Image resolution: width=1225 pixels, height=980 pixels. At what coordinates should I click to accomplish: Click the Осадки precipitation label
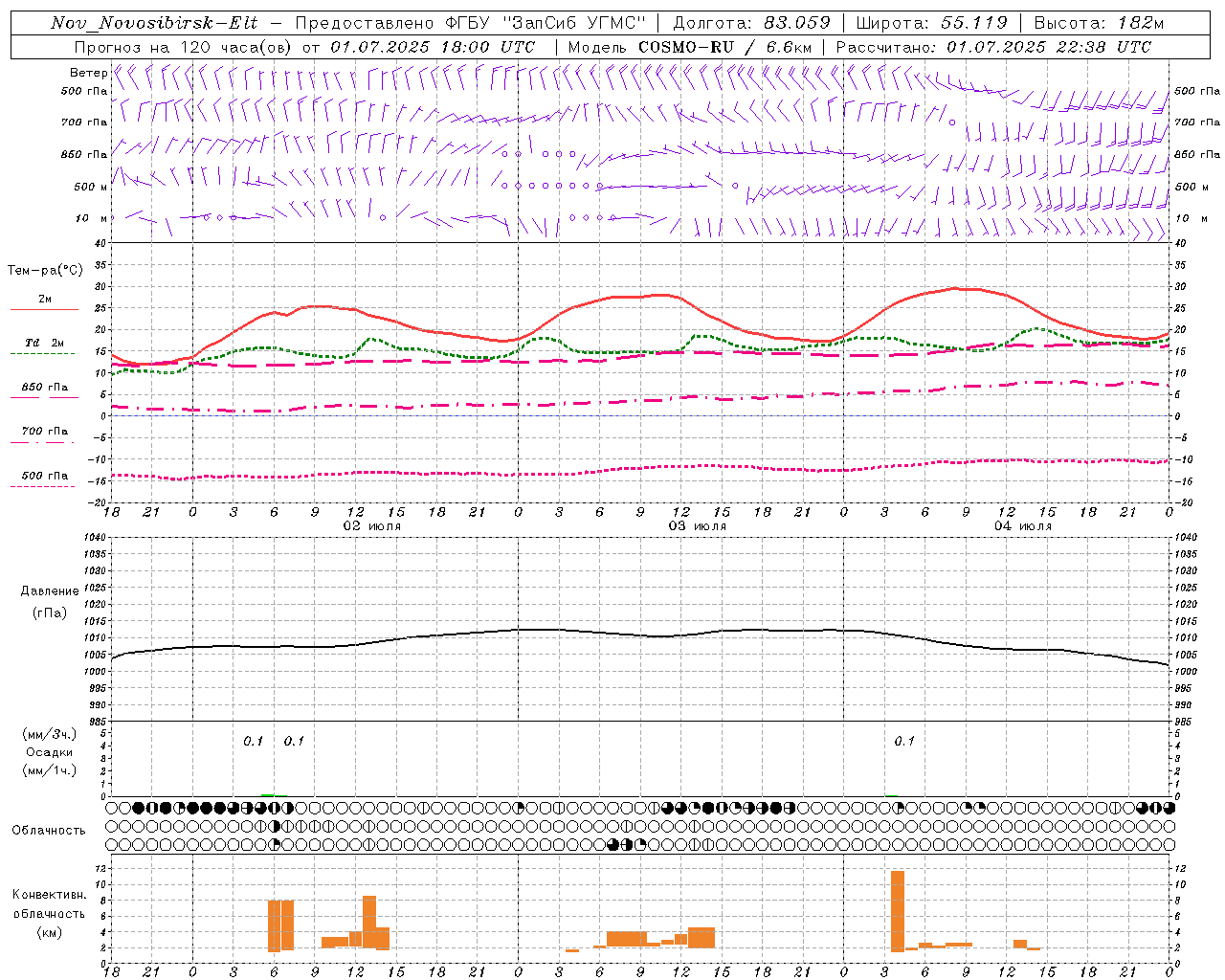pyautogui.click(x=50, y=752)
